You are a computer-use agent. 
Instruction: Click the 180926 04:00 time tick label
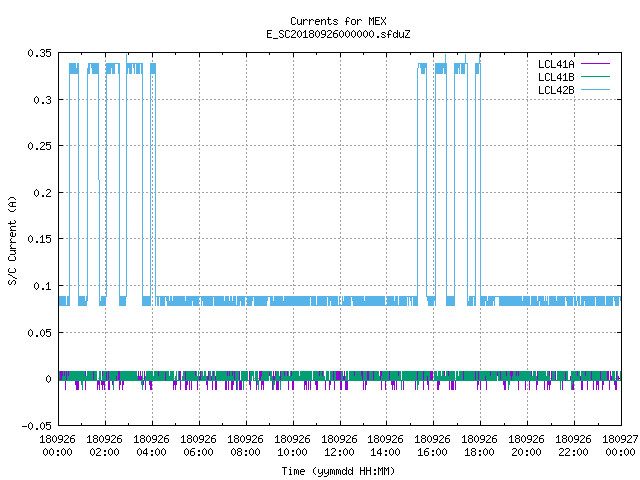pos(151,446)
